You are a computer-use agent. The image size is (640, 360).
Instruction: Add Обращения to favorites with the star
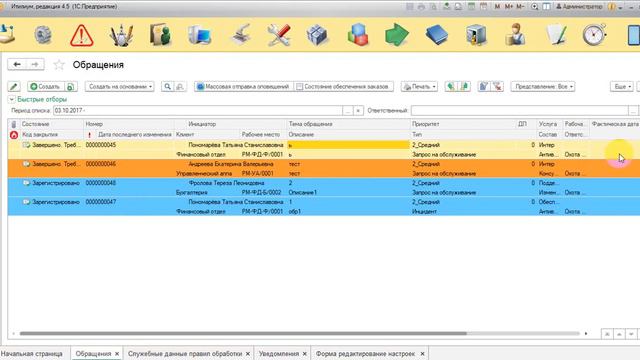(x=59, y=64)
